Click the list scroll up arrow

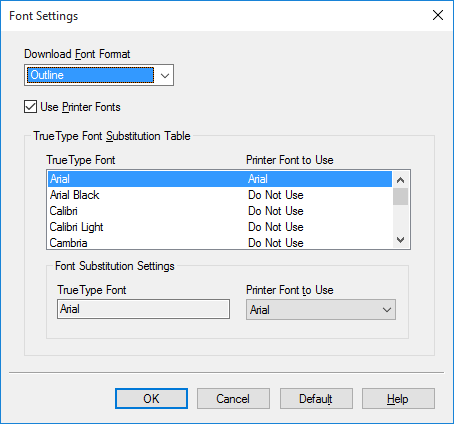tap(401, 180)
